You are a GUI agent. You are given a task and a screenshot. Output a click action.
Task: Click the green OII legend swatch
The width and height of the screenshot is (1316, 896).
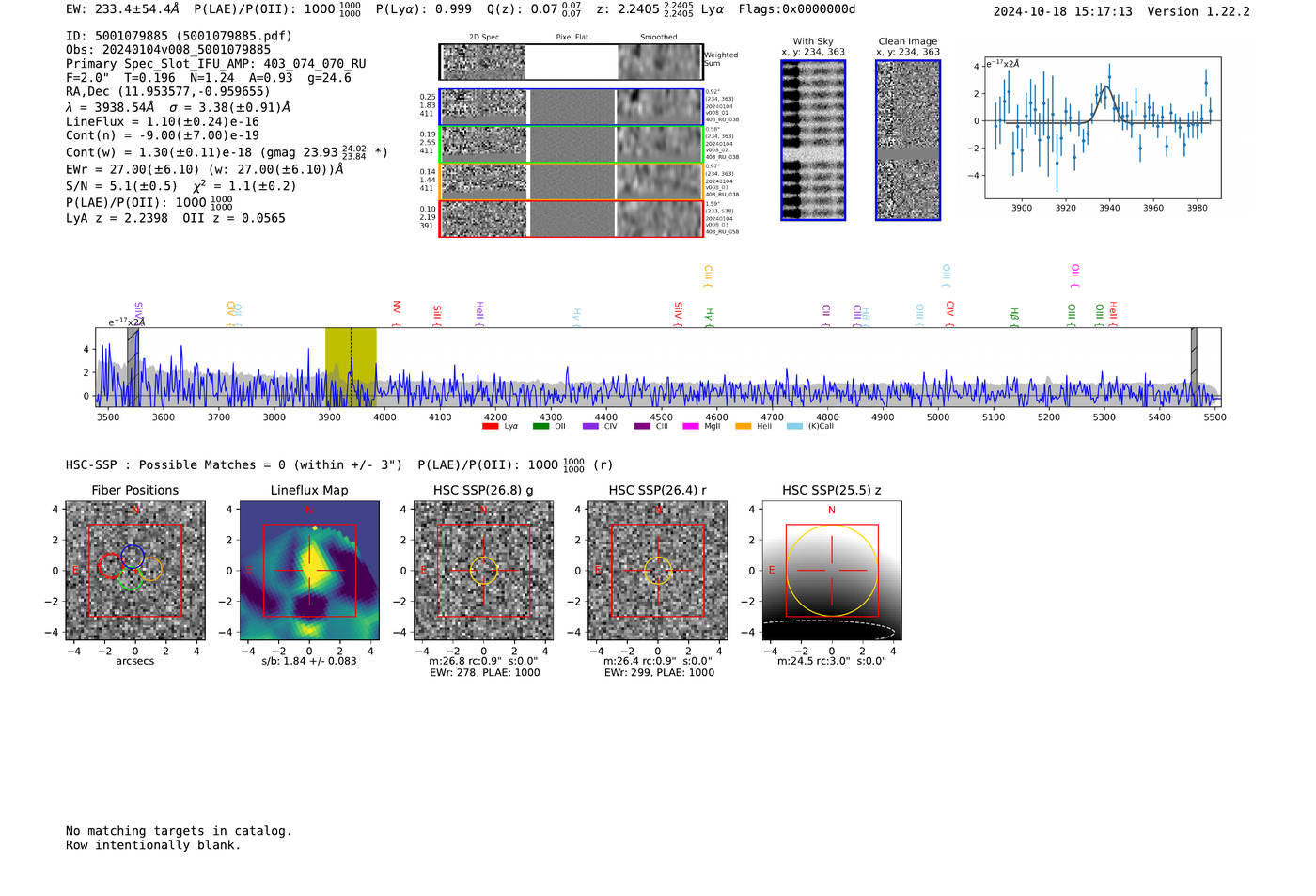(540, 426)
